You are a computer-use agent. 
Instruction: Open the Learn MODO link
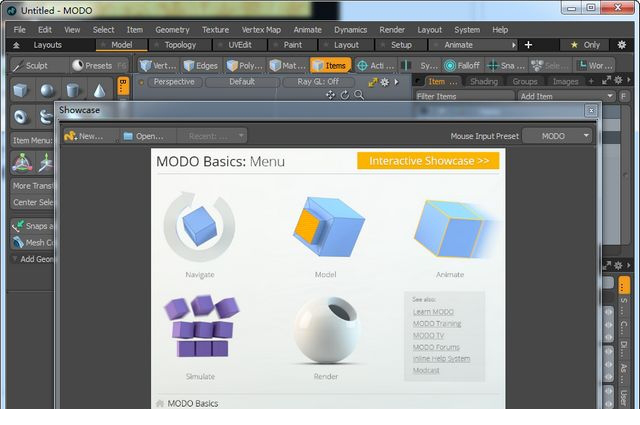pos(433,312)
